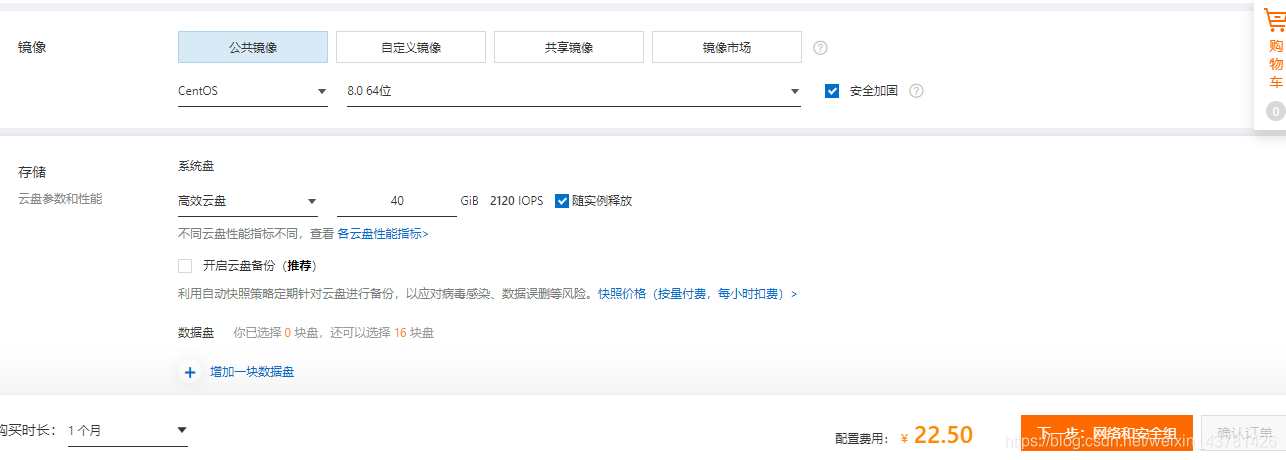The width and height of the screenshot is (1286, 460).
Task: Click the 数据盘 label
Action: coord(196,333)
